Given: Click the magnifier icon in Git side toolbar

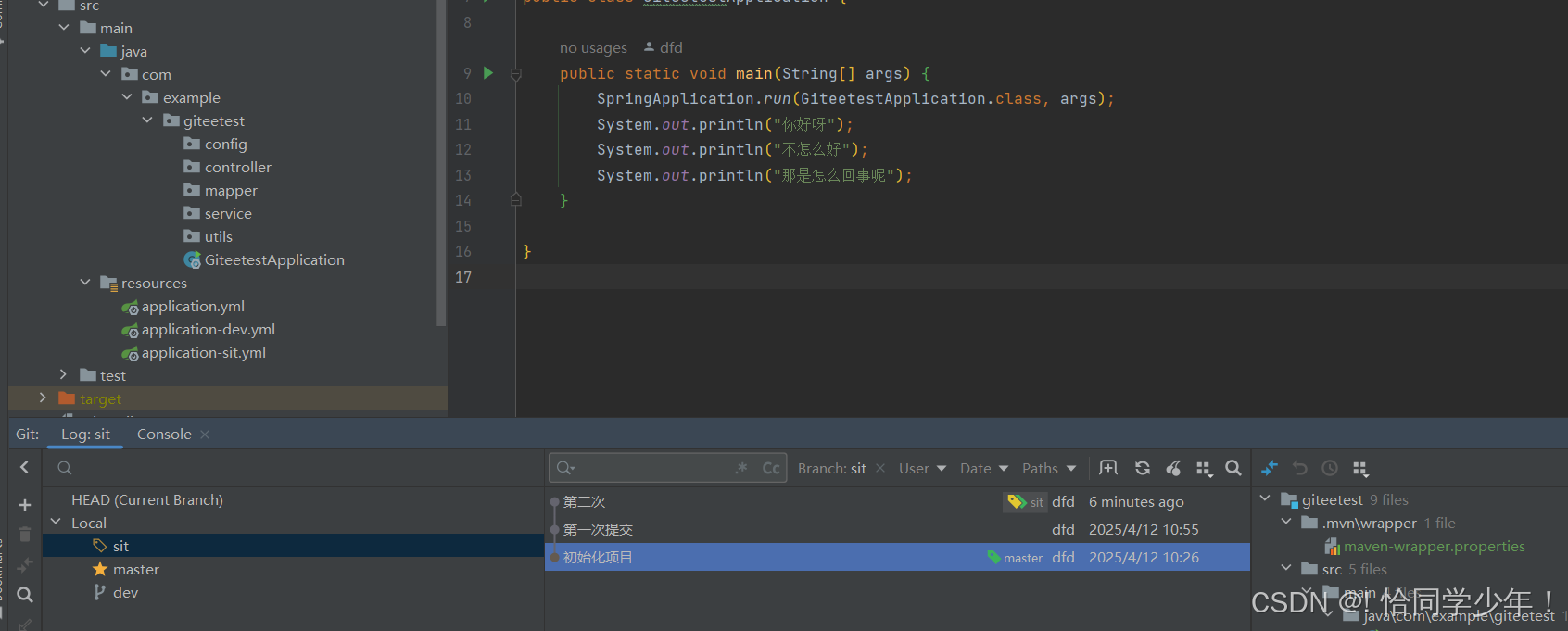Looking at the screenshot, I should point(25,595).
